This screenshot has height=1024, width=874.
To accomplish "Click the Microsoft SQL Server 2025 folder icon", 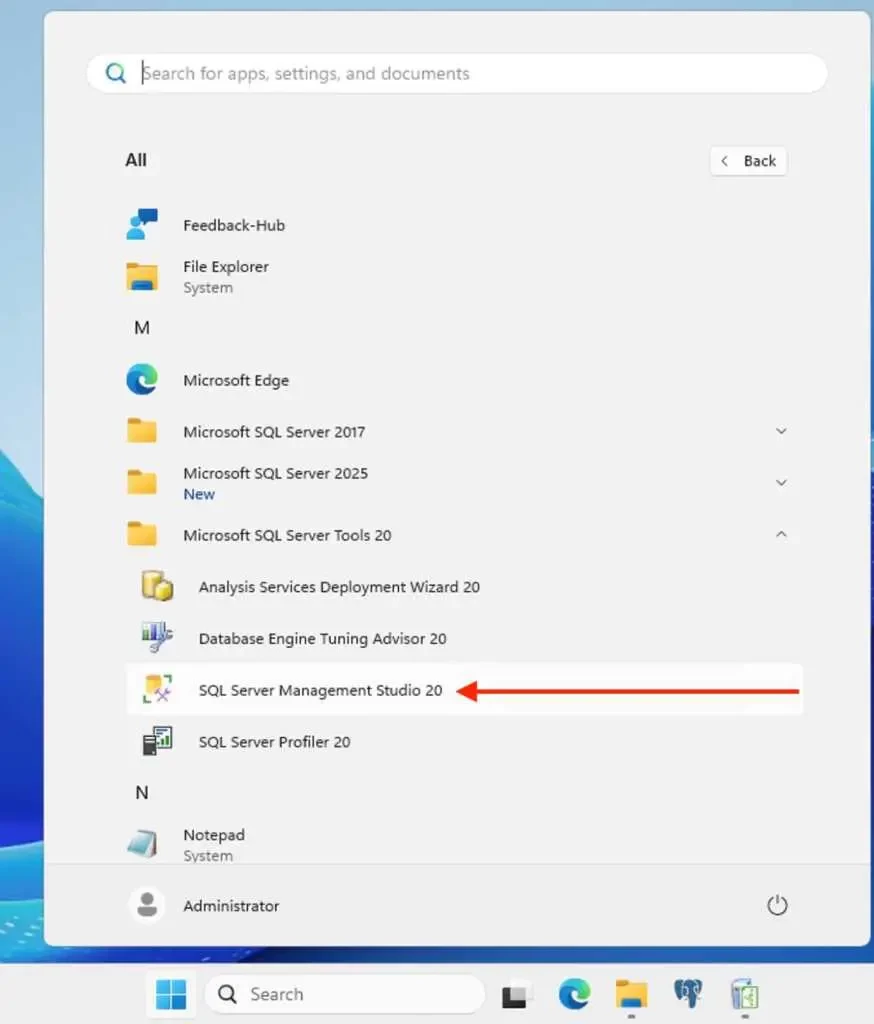I will 142,483.
